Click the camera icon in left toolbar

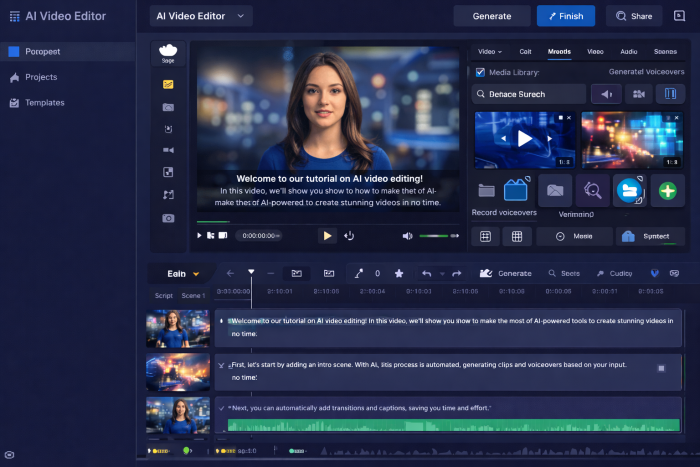point(168,217)
